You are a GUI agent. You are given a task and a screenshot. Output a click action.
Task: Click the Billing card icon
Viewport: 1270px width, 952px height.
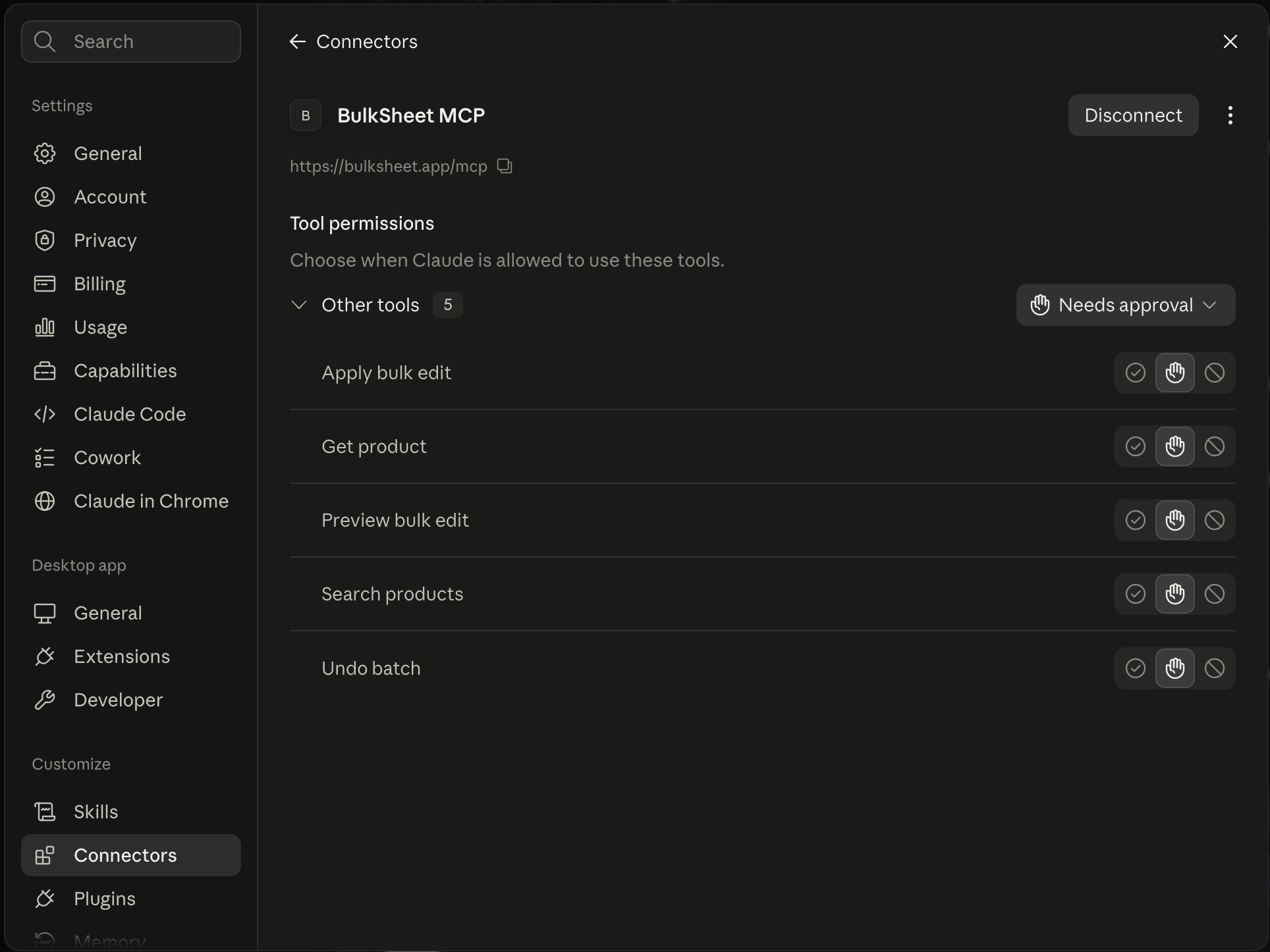45,284
